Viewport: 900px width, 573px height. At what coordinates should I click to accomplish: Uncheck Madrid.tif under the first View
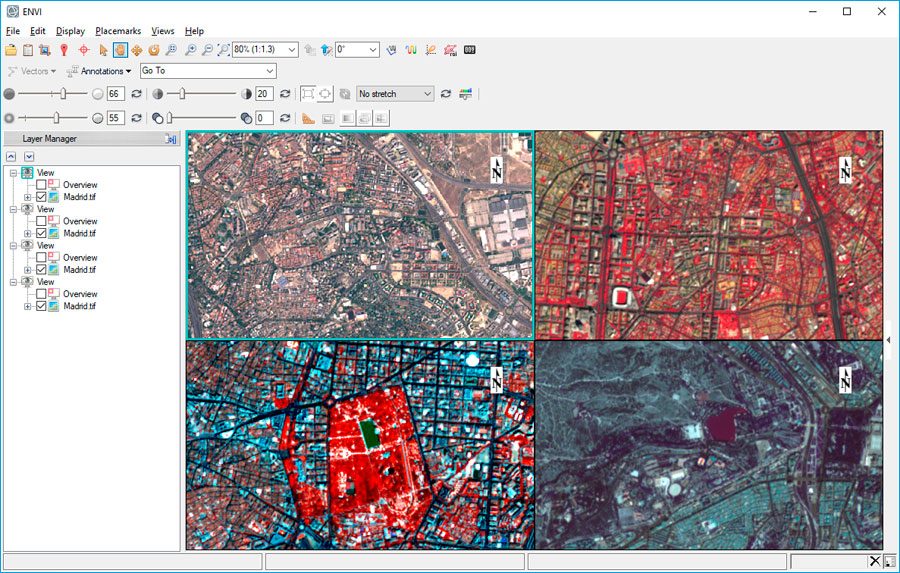(x=41, y=197)
